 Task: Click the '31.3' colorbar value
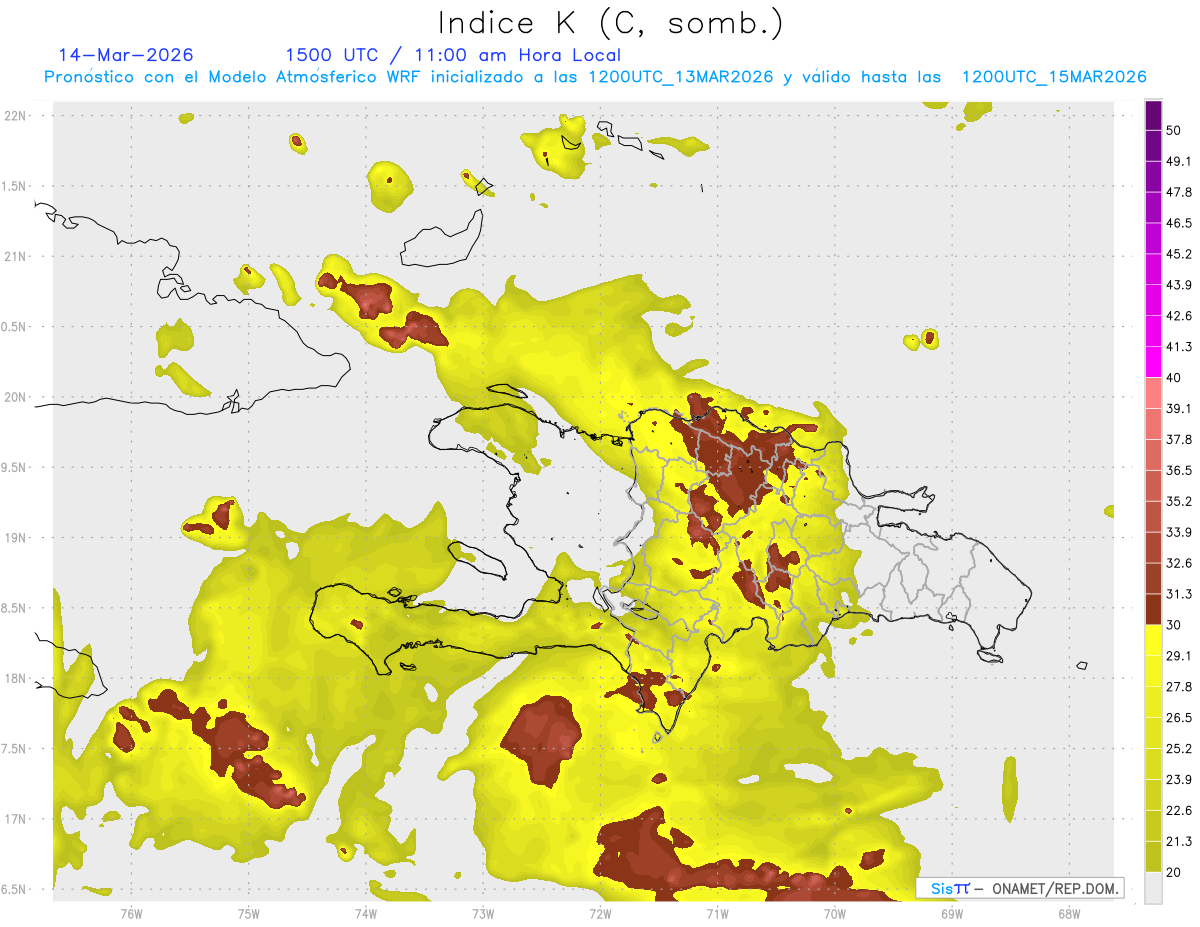point(1179,594)
